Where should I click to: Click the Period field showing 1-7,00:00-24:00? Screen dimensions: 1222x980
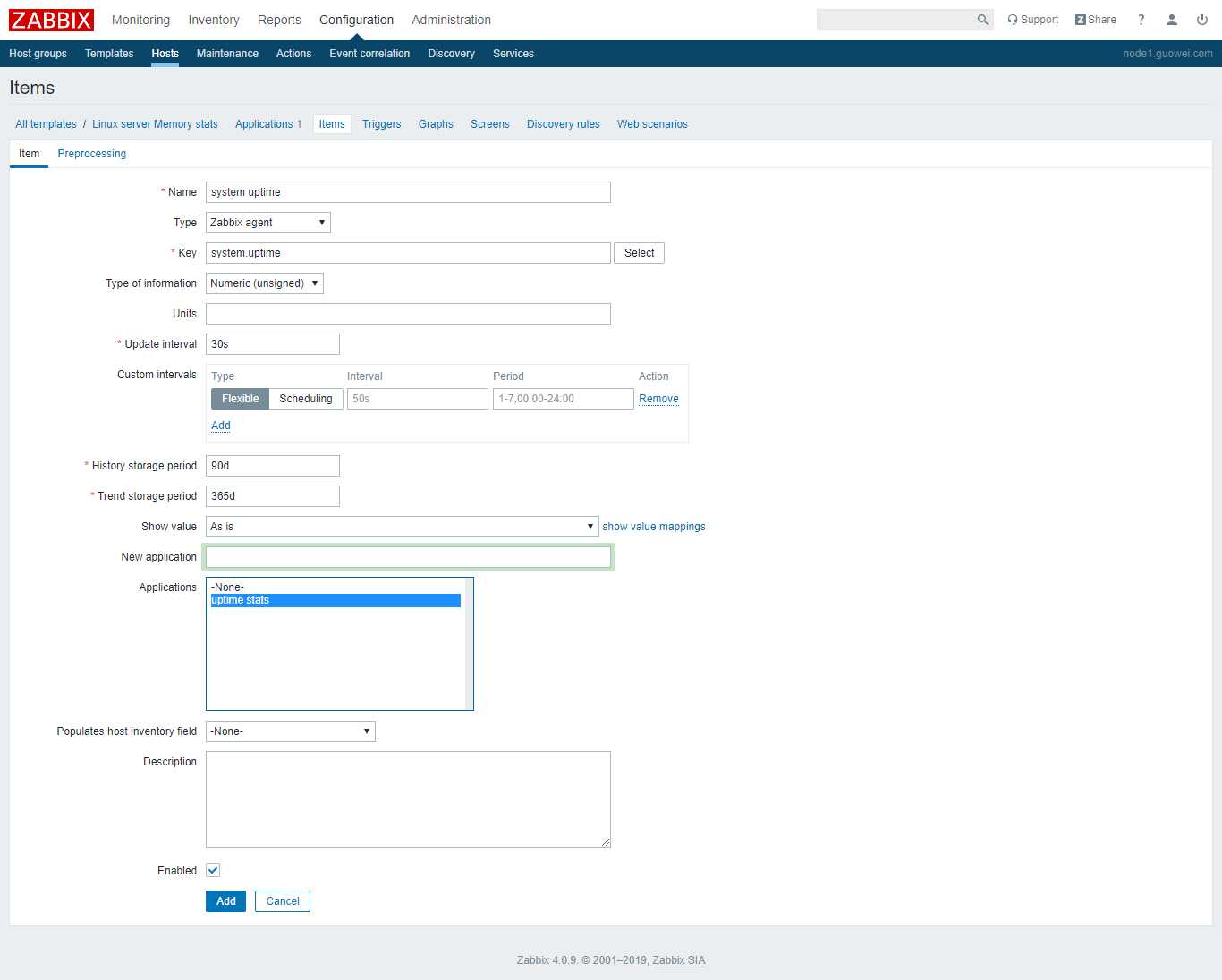[564, 399]
